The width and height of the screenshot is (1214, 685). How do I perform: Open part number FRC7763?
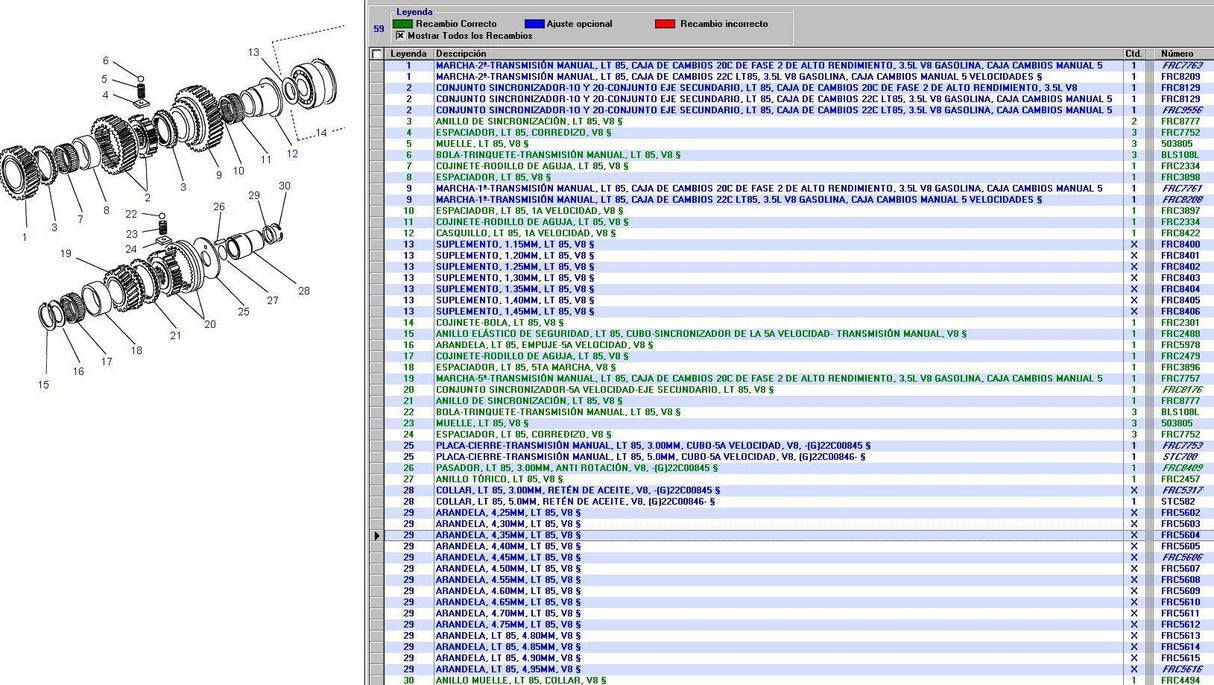(x=1180, y=66)
